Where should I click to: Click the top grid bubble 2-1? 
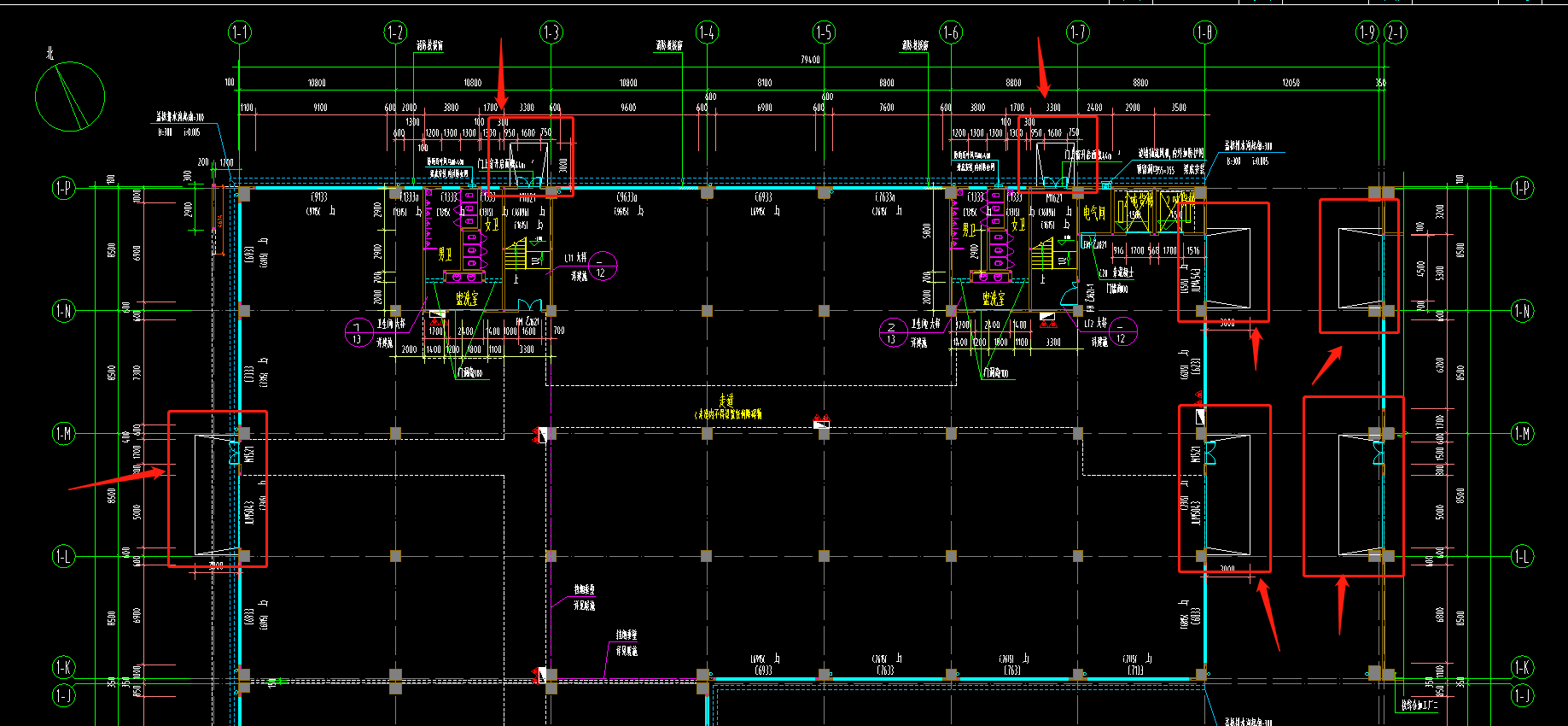1396,32
